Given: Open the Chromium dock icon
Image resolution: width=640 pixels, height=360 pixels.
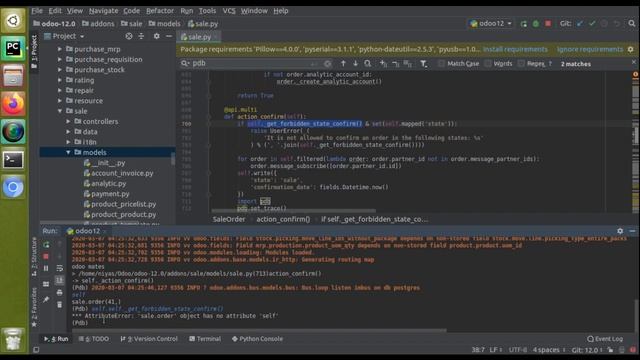Looking at the screenshot, I should click(13, 187).
